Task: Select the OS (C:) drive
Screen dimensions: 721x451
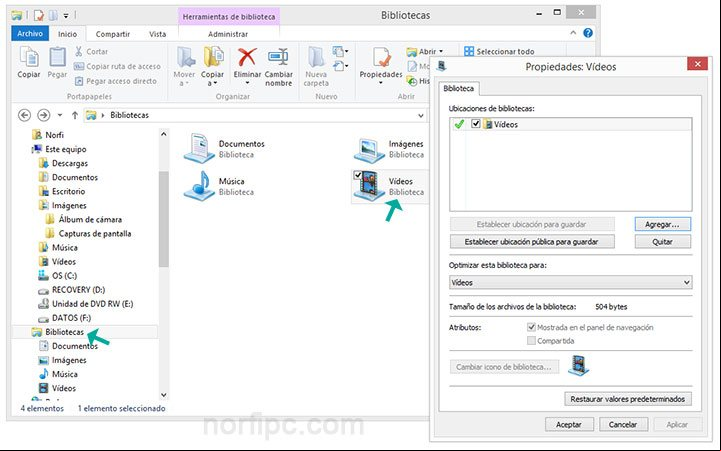Action: (58, 276)
